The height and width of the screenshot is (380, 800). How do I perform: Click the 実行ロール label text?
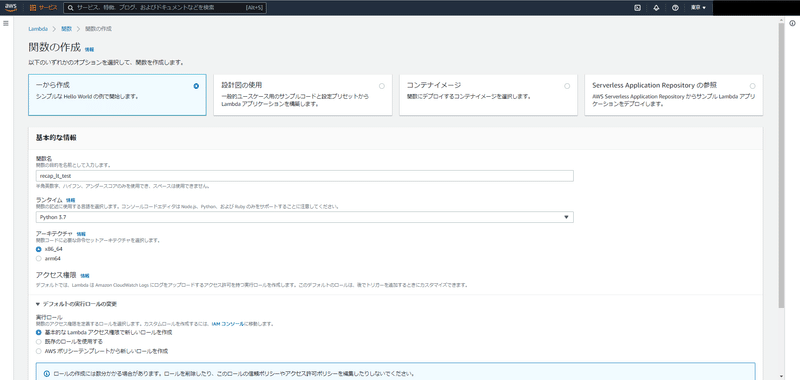[x=49, y=318]
